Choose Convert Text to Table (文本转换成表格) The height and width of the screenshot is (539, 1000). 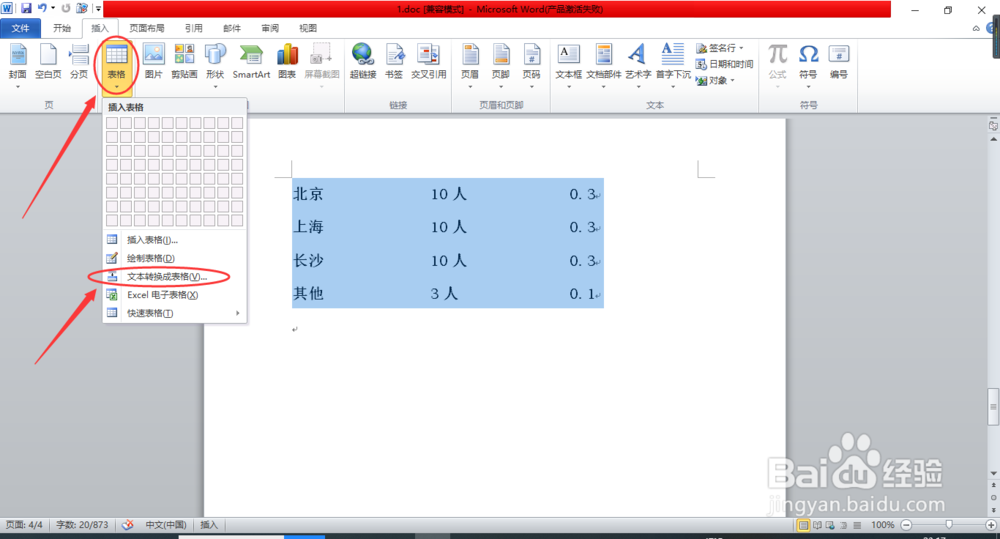(x=175, y=277)
